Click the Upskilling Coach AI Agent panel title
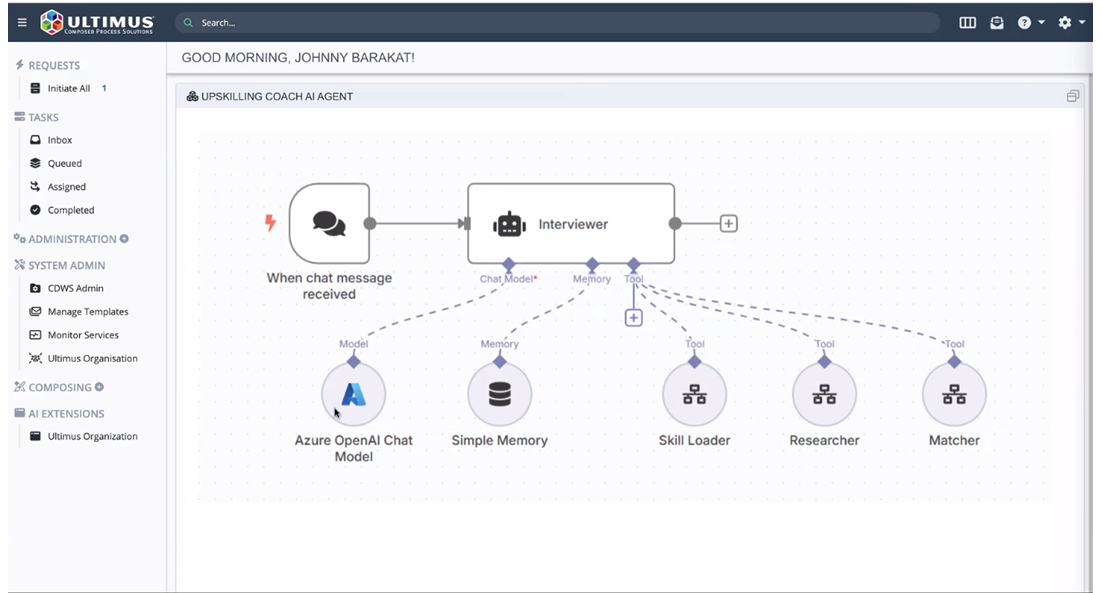 (277, 96)
